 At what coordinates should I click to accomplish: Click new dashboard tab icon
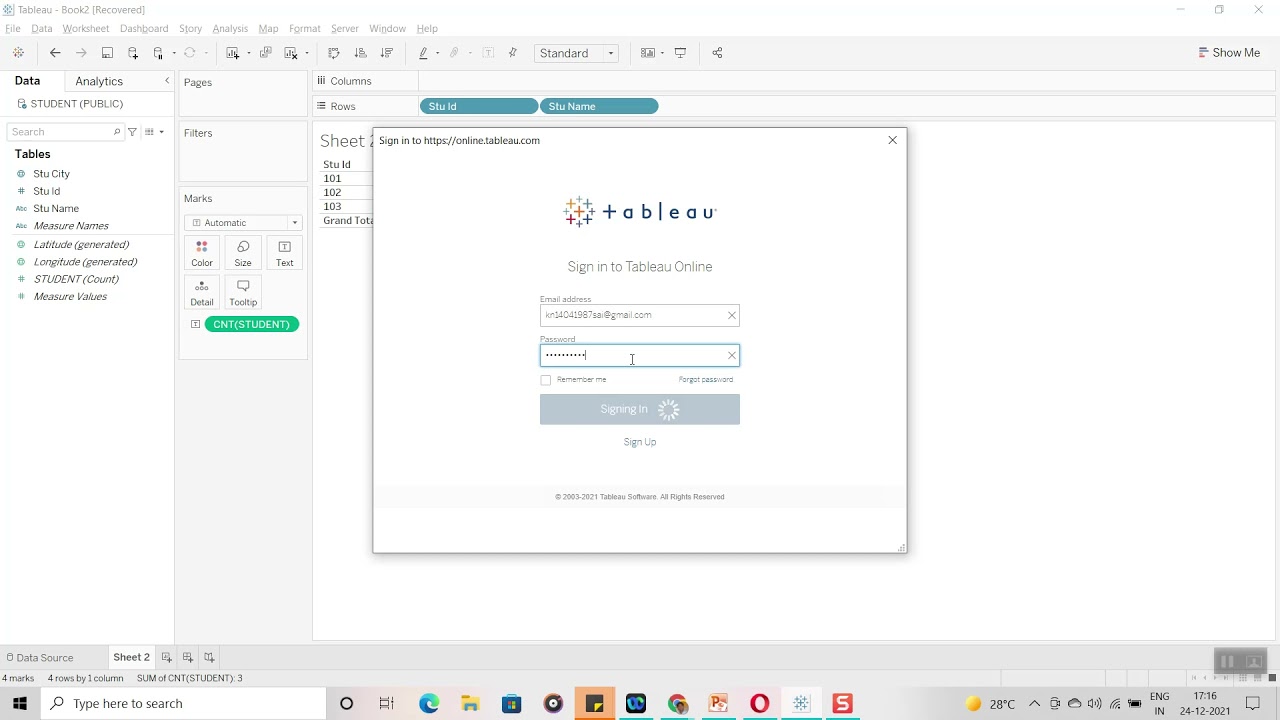(x=188, y=657)
